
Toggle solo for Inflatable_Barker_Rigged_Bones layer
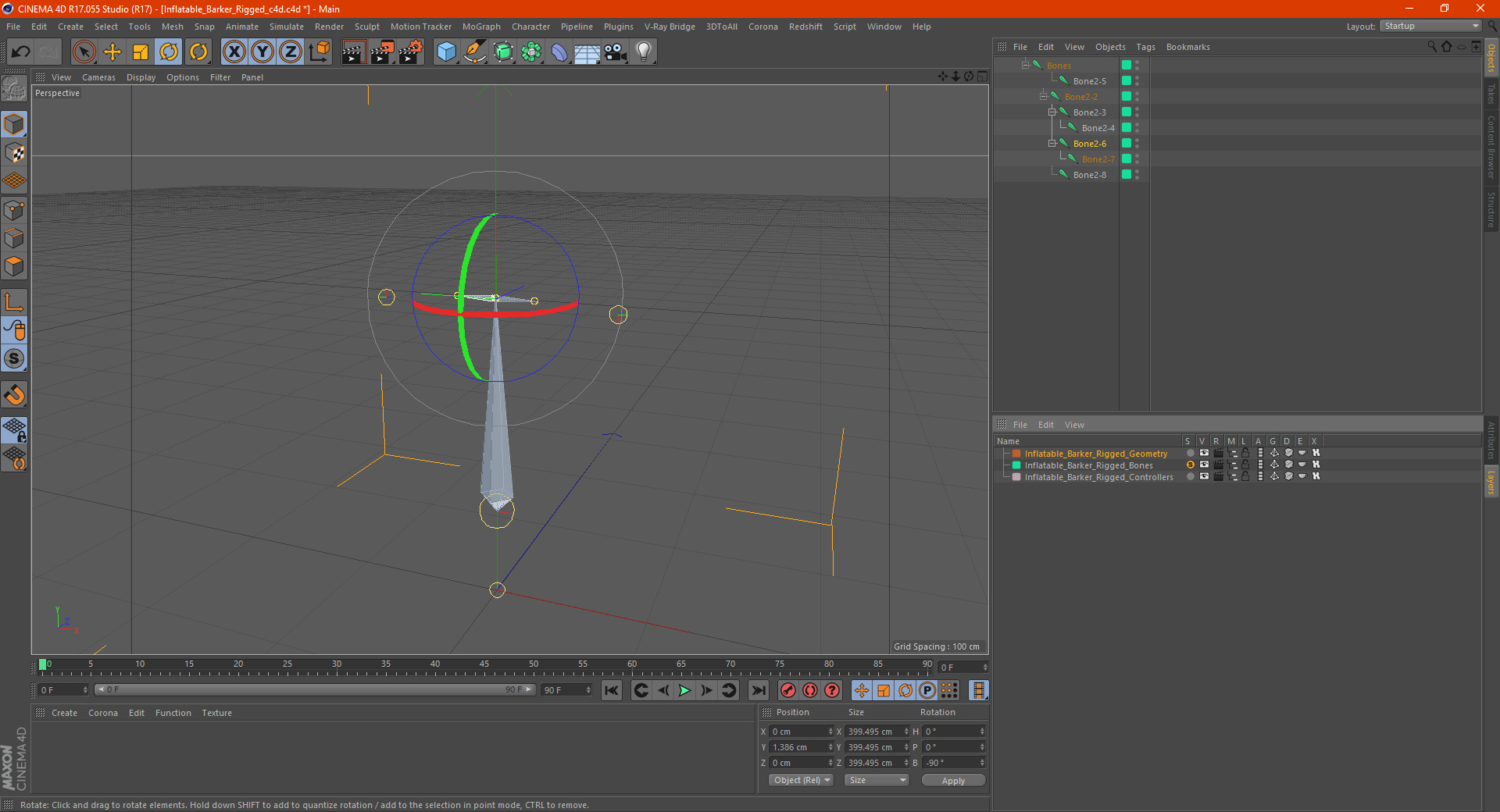click(x=1190, y=465)
